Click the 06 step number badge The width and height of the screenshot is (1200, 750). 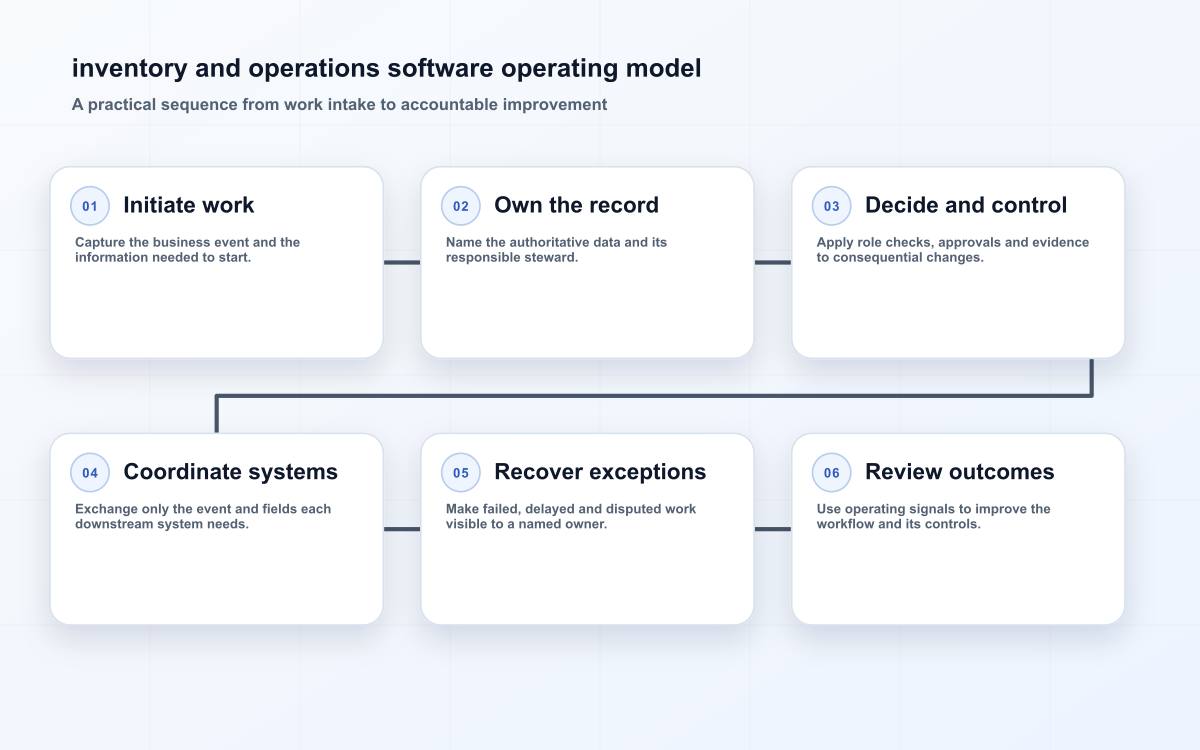click(832, 473)
